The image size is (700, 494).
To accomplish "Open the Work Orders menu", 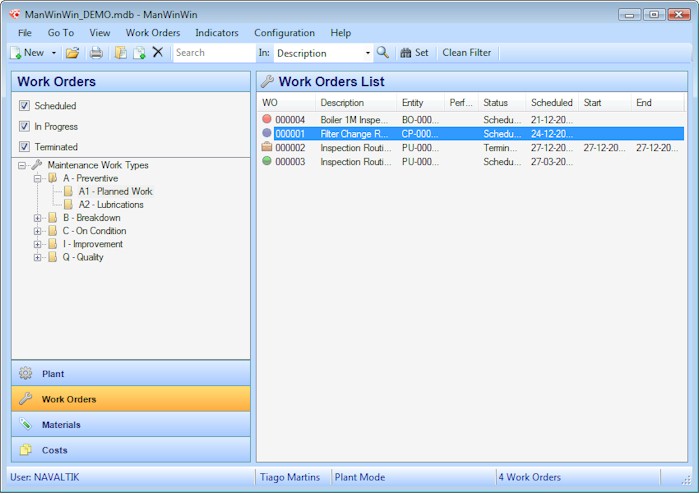I will coord(153,33).
